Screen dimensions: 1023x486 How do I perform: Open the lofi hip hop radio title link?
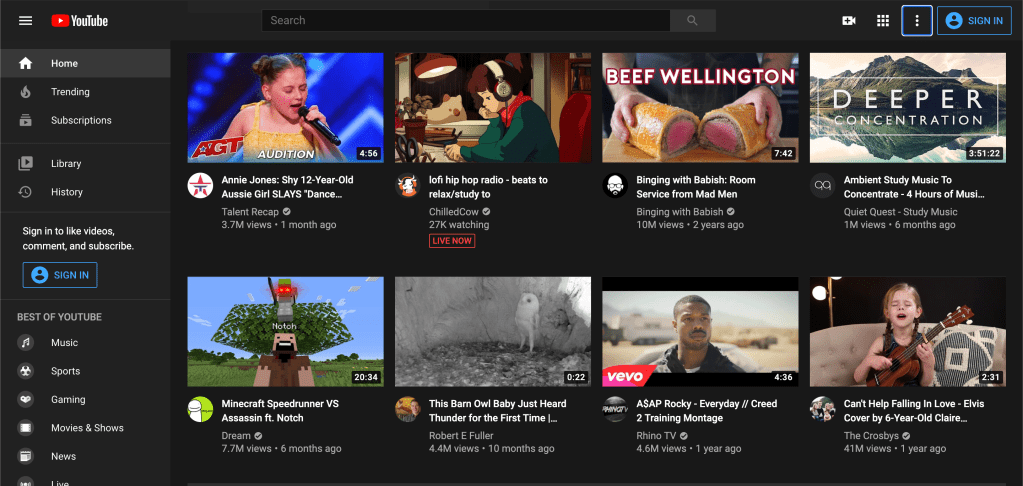click(488, 186)
